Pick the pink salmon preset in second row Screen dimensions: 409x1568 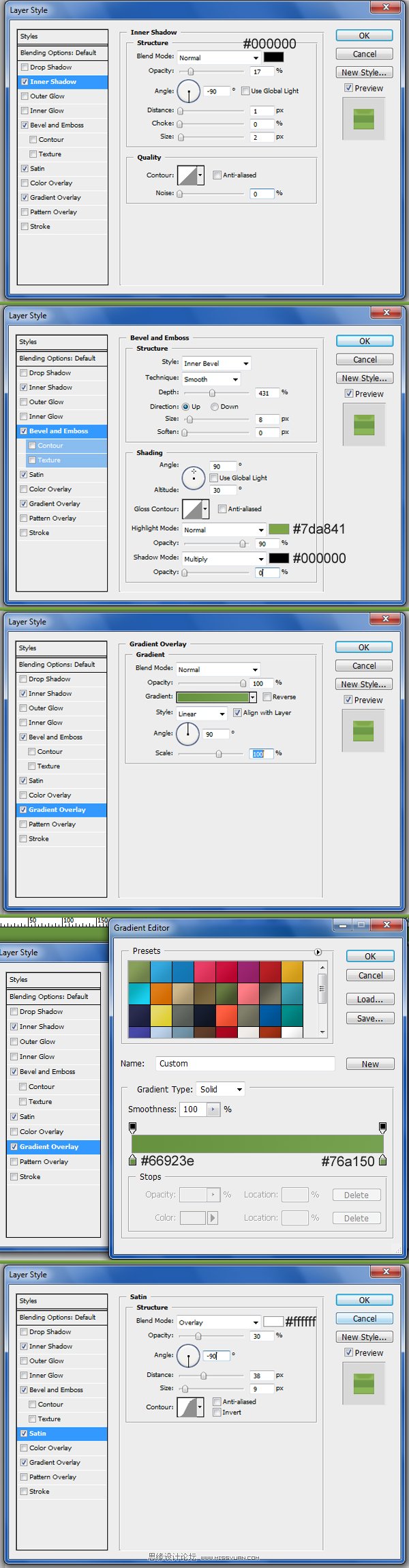point(248,993)
